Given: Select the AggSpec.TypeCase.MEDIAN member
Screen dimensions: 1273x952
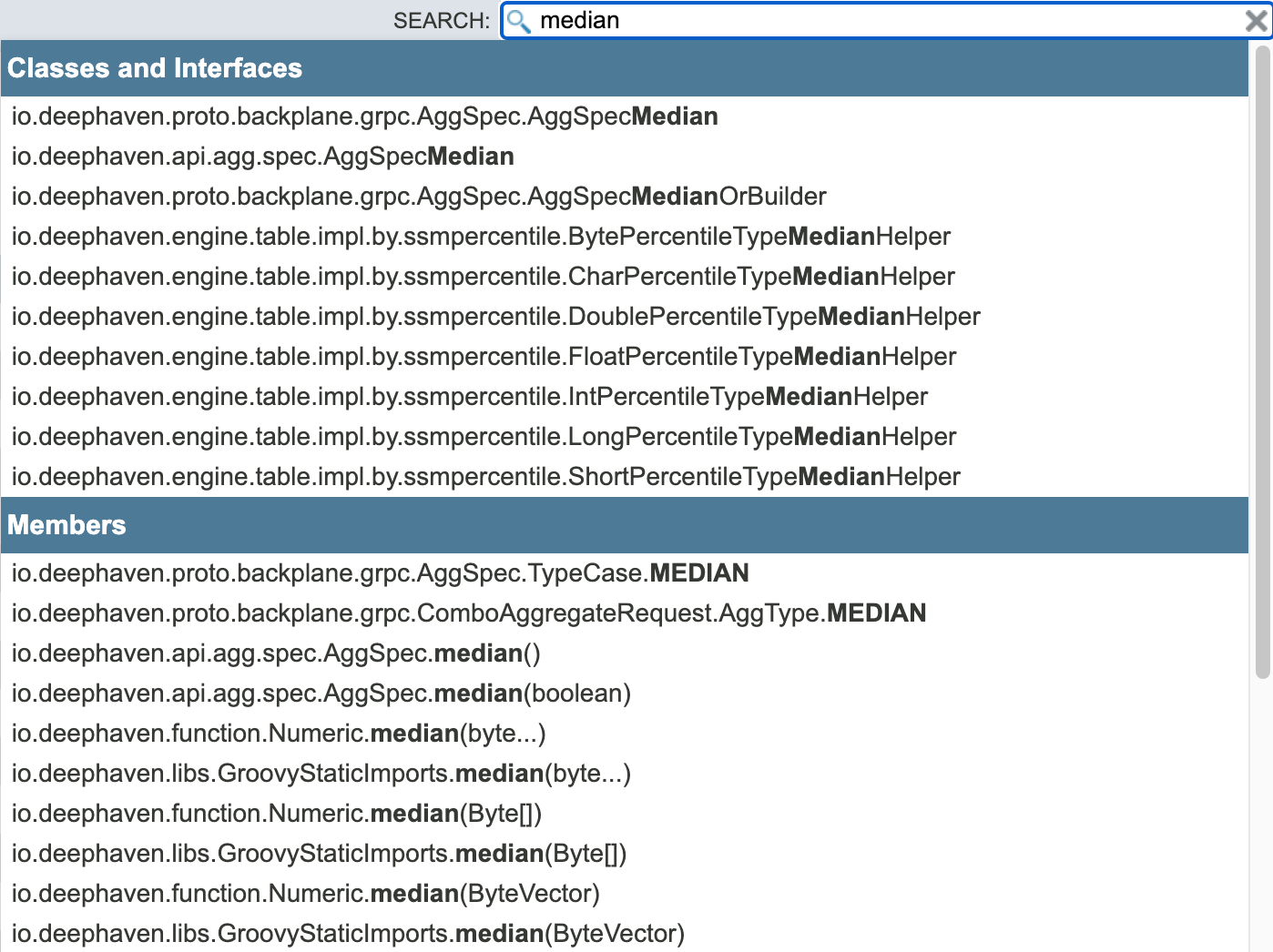Looking at the screenshot, I should click(379, 573).
